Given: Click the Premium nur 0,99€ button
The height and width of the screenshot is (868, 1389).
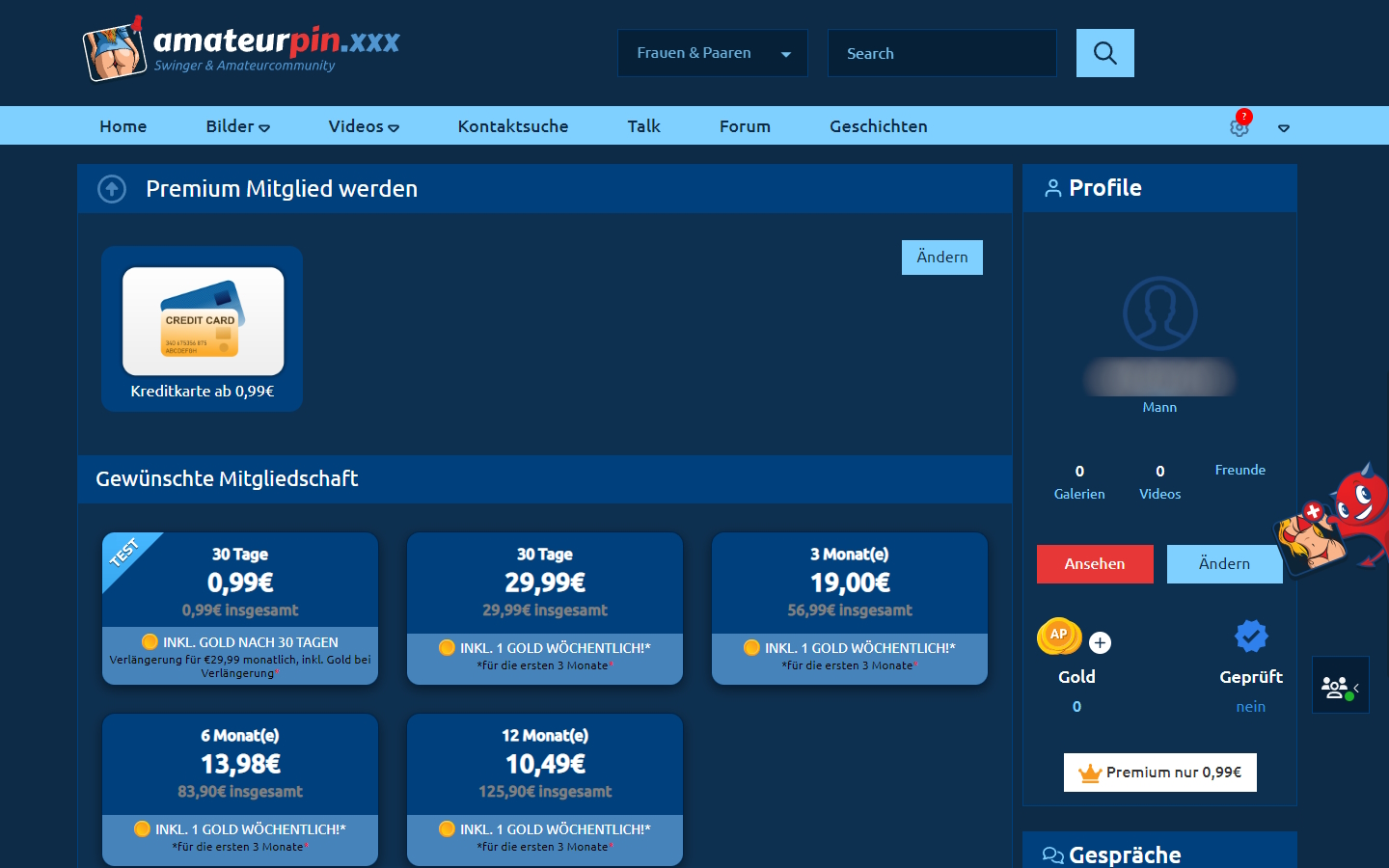Looking at the screenshot, I should (x=1159, y=773).
